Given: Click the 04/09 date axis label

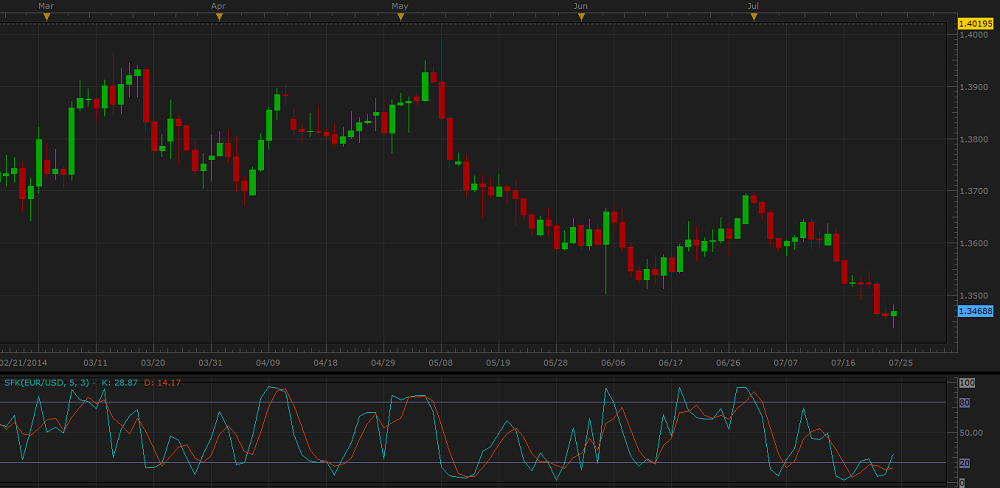Looking at the screenshot, I should (268, 362).
